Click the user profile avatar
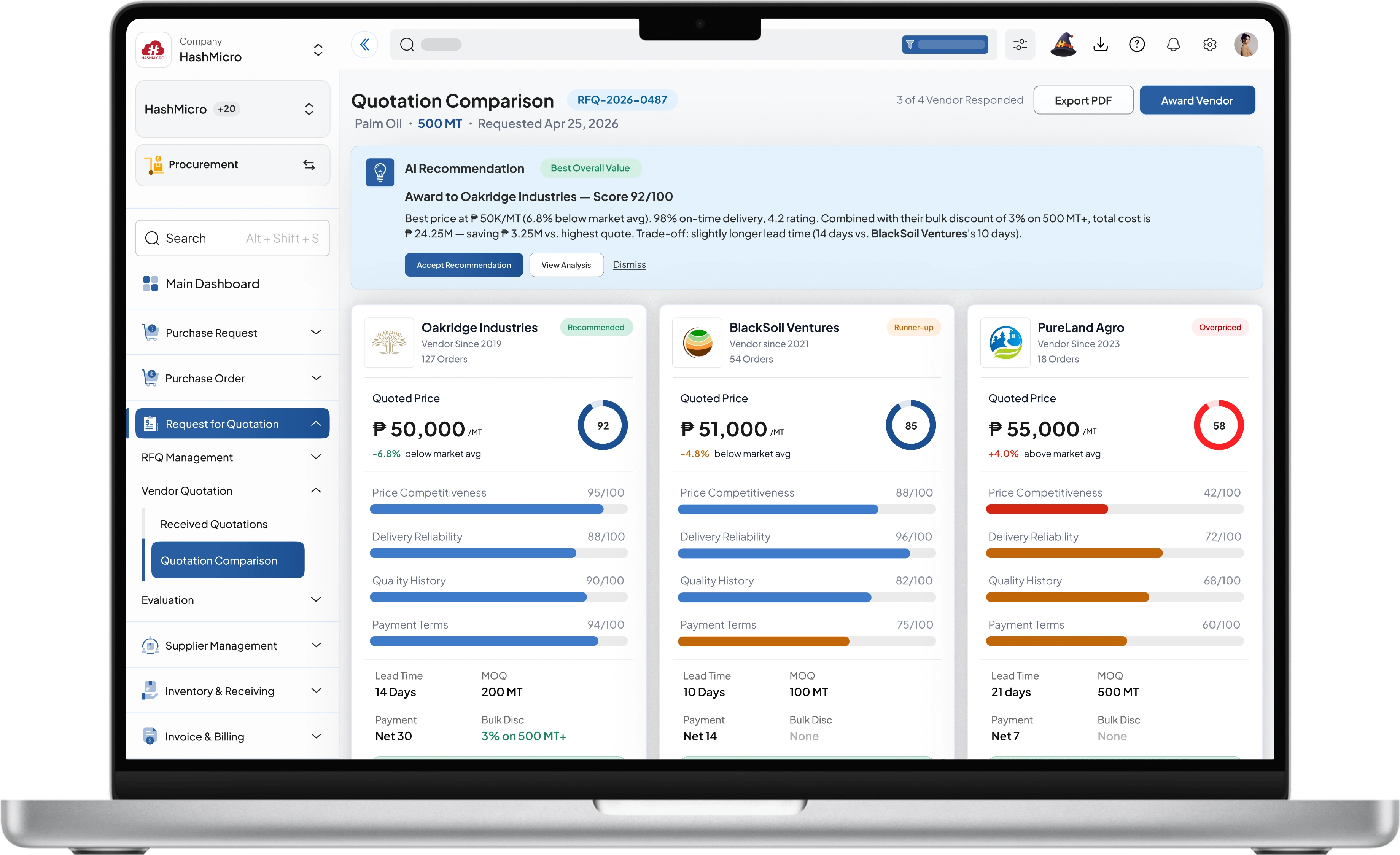This screenshot has width=1400, height=855. (1246, 44)
